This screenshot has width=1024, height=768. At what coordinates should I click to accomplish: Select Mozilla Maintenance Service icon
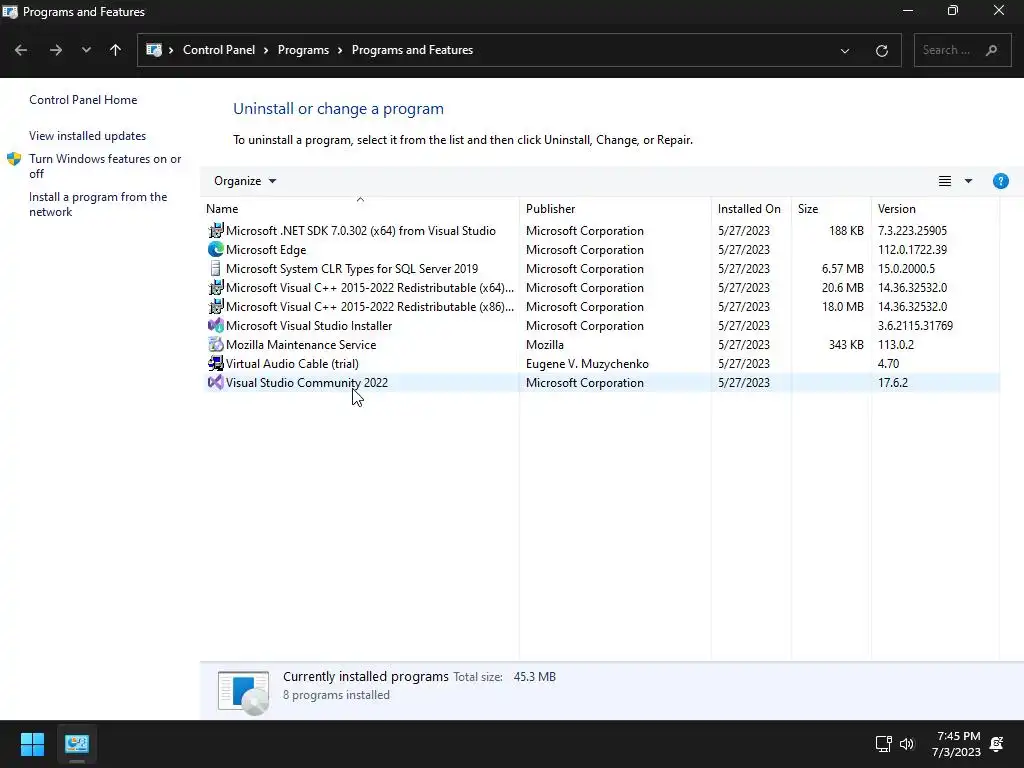click(x=216, y=344)
